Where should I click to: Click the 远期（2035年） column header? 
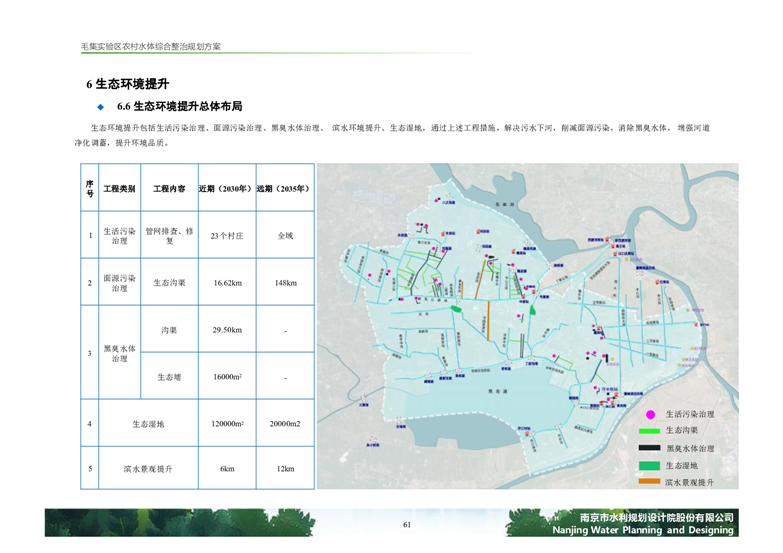click(285, 188)
